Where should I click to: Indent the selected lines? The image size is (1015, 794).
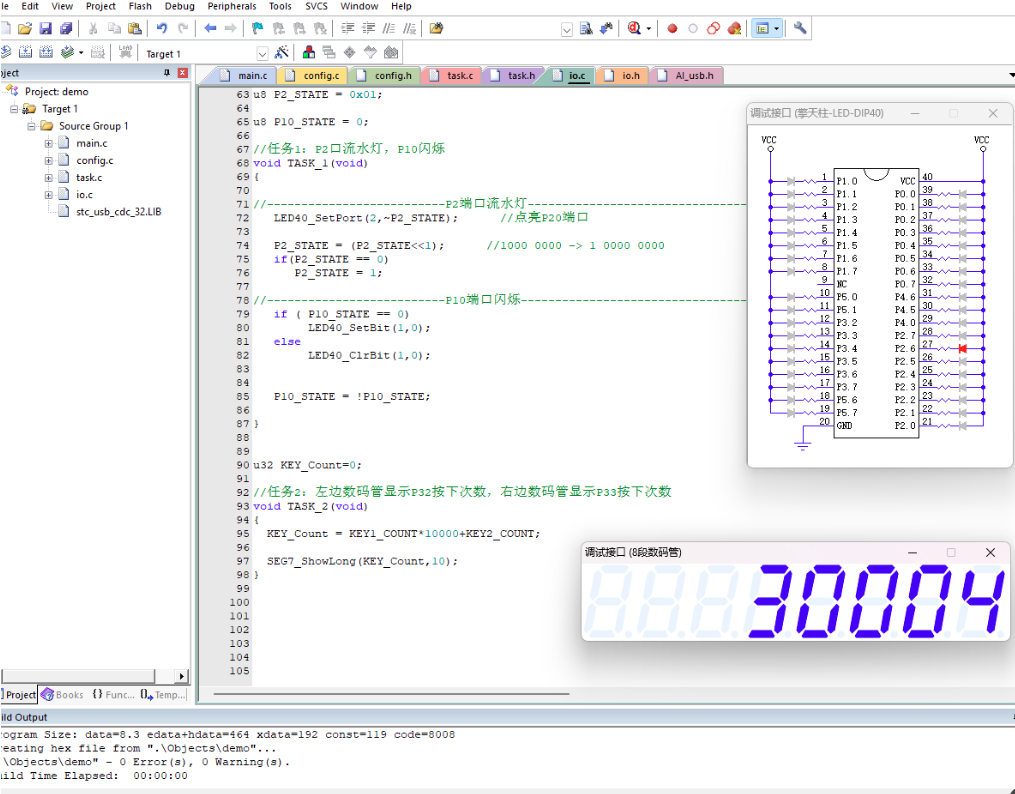click(x=348, y=28)
